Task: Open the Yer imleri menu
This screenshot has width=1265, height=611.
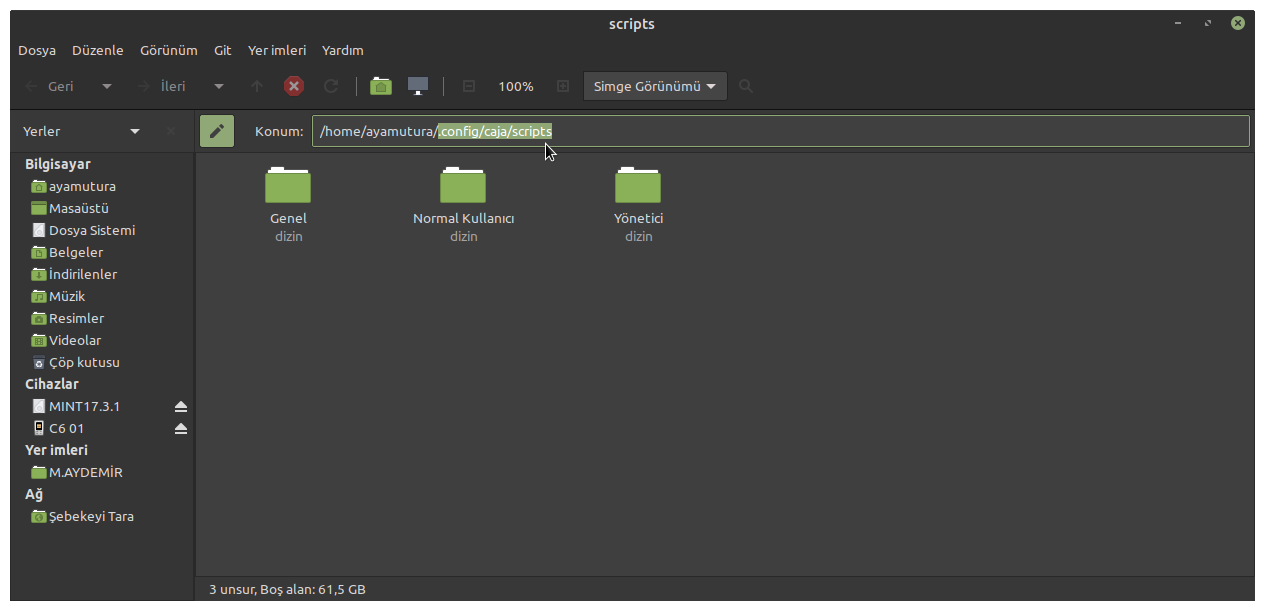Action: click(277, 50)
